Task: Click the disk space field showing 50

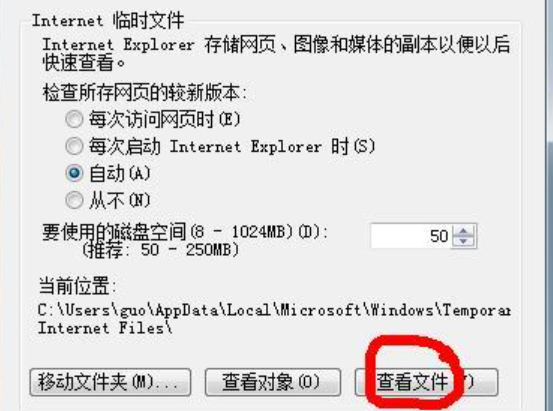Action: 411,236
